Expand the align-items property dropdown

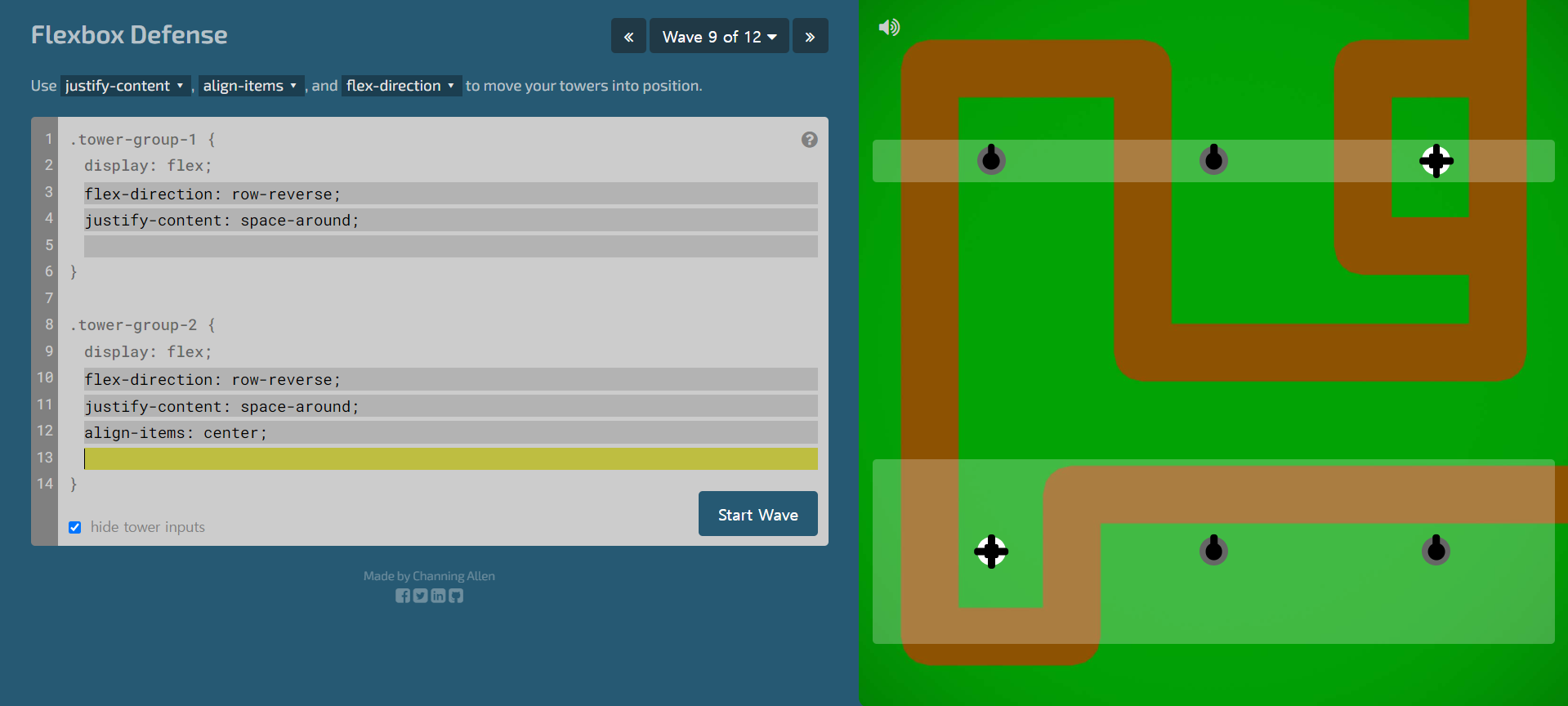[251, 86]
